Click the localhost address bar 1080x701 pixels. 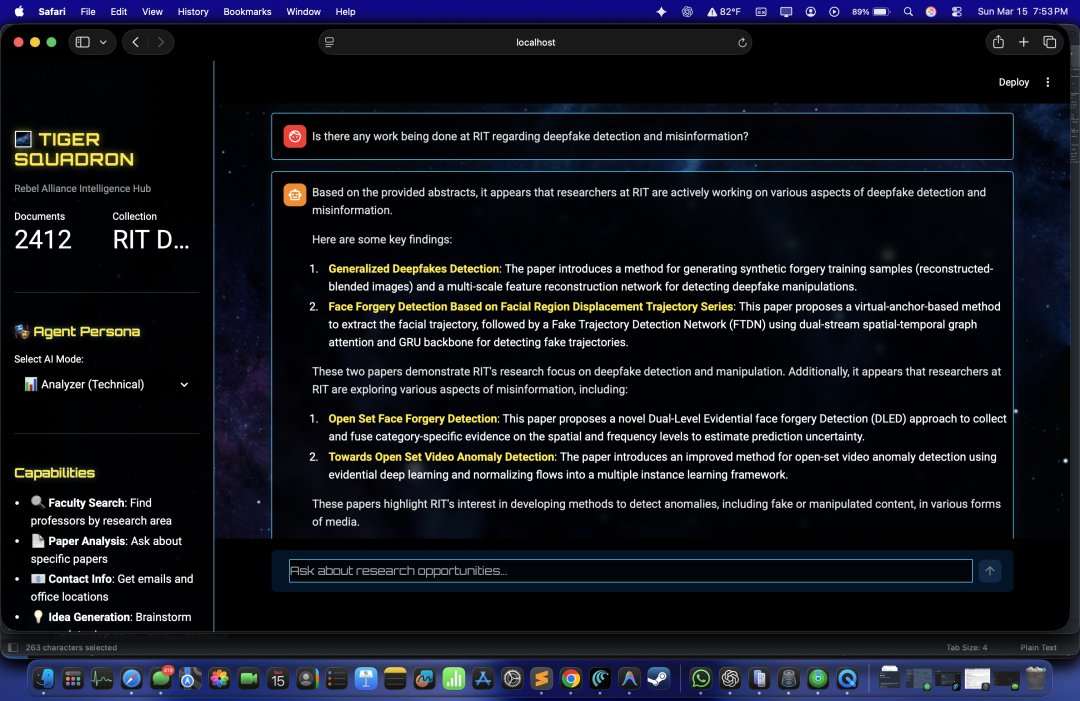(x=535, y=42)
